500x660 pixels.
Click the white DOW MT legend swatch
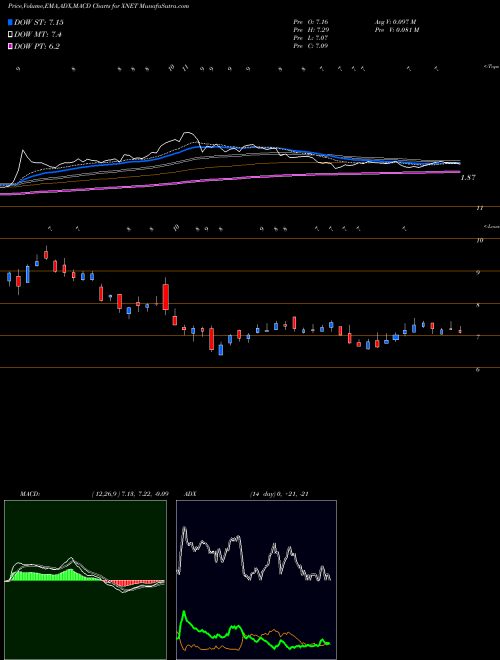[10, 35]
